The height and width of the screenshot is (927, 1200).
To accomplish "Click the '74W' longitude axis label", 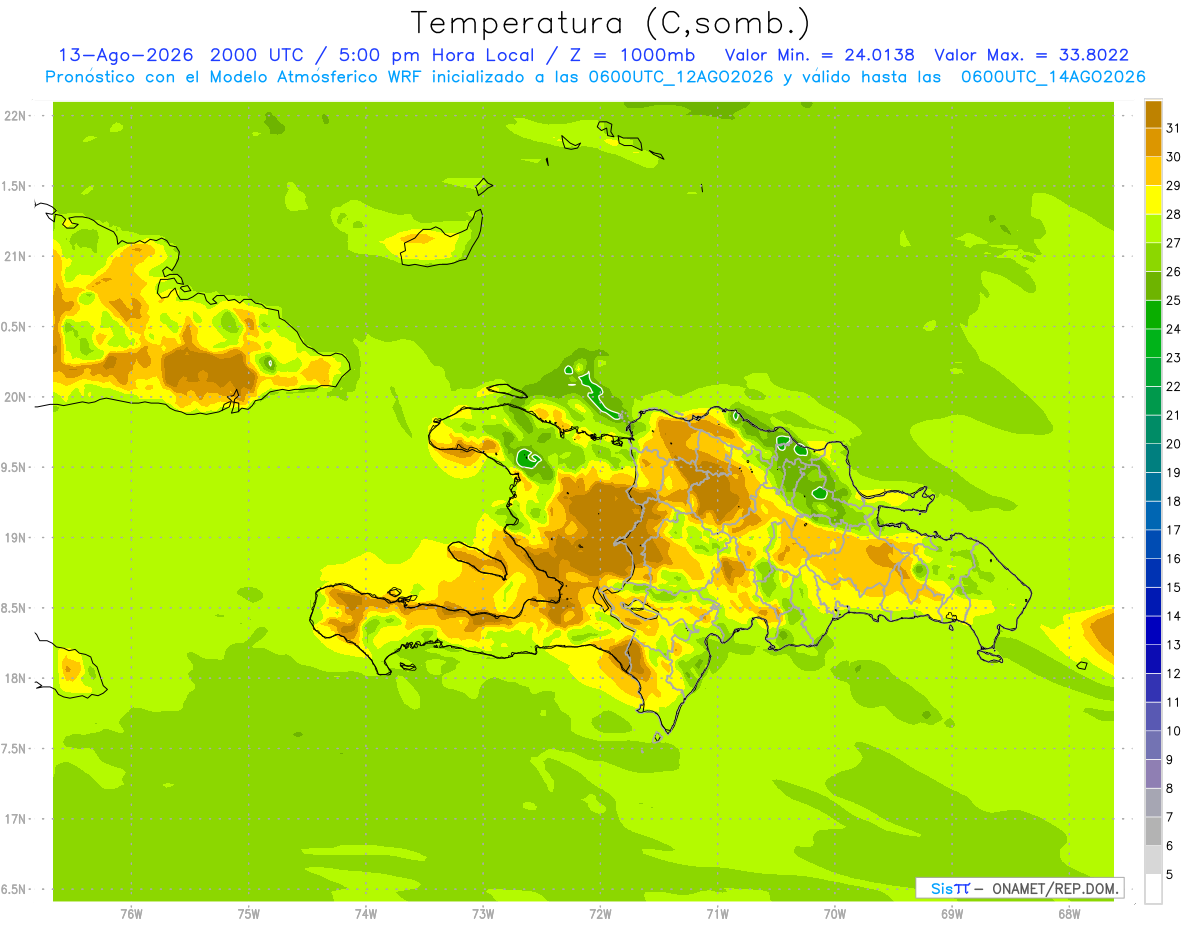I will (x=366, y=913).
